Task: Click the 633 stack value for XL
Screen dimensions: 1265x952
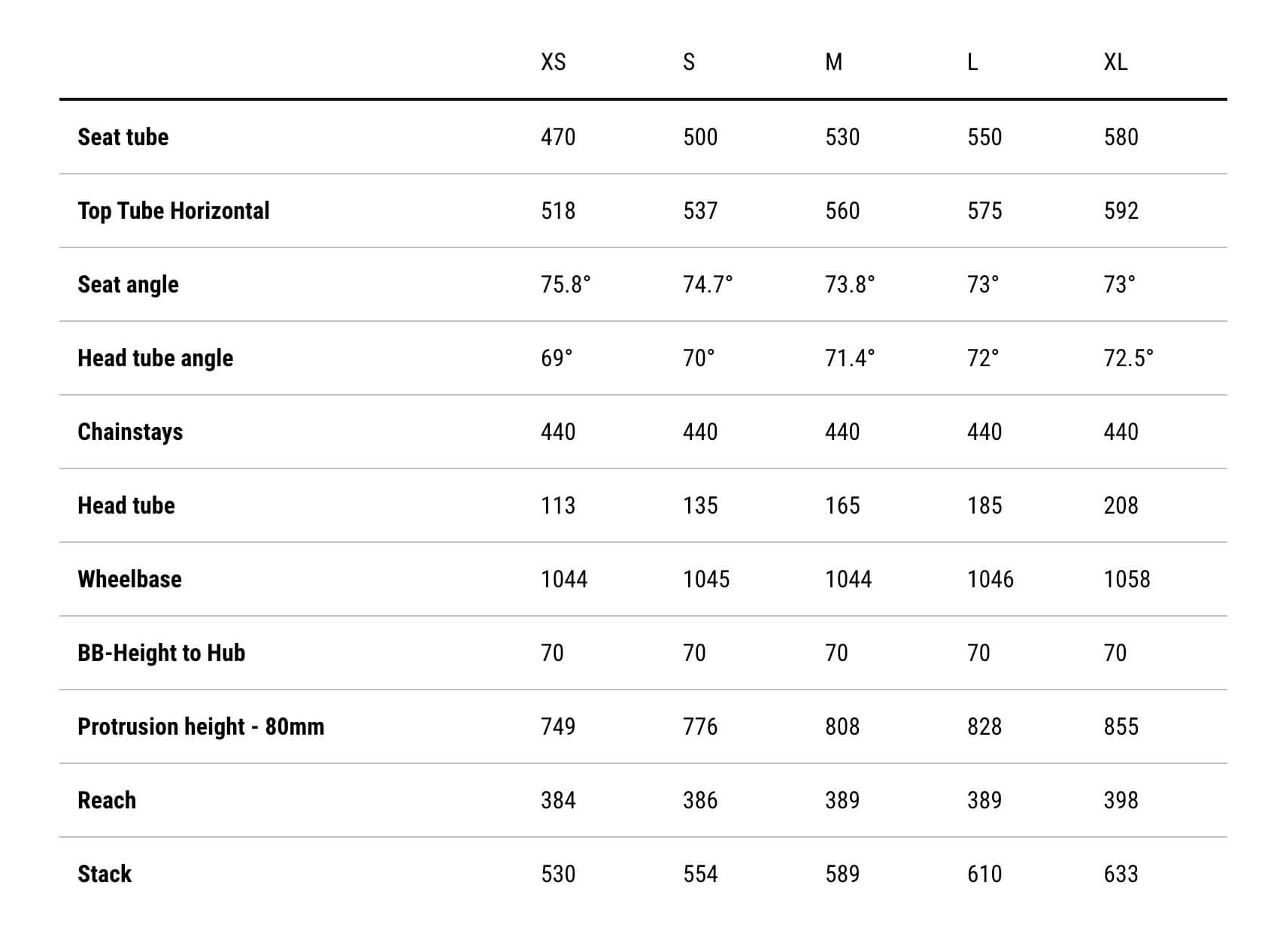Action: click(x=1121, y=874)
